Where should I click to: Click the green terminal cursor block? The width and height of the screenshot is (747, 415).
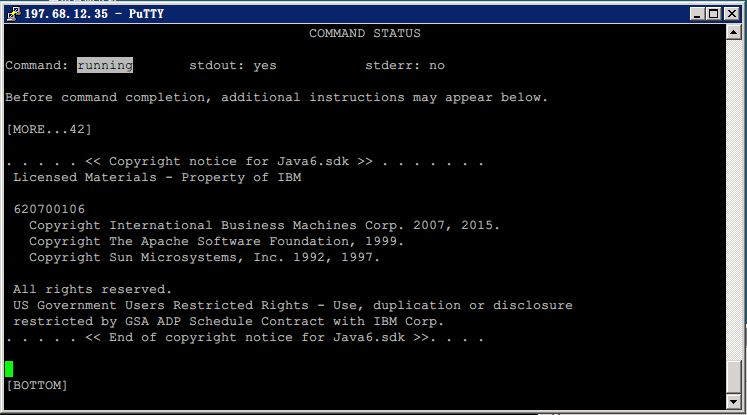9,369
